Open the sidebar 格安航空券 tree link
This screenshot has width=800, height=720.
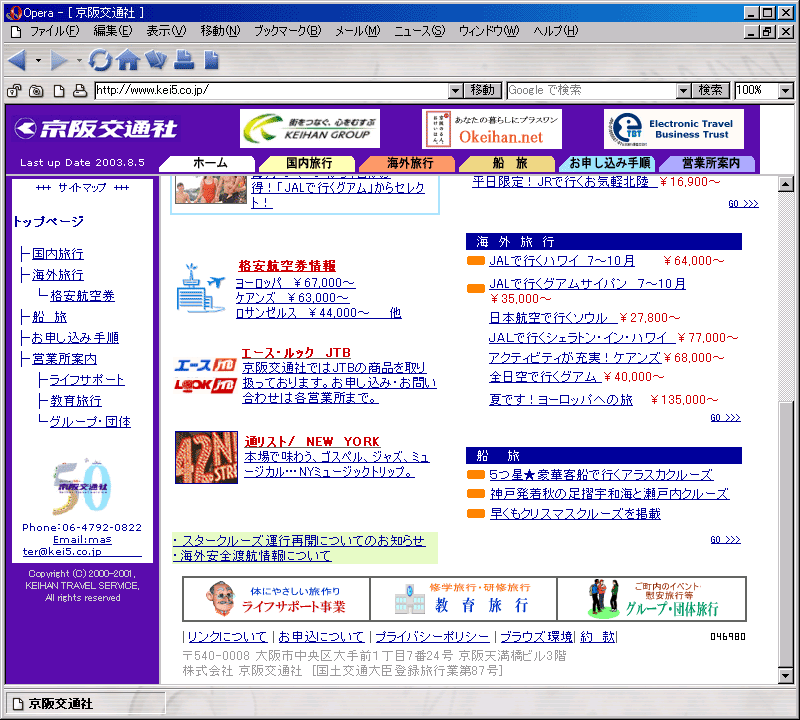[x=82, y=296]
